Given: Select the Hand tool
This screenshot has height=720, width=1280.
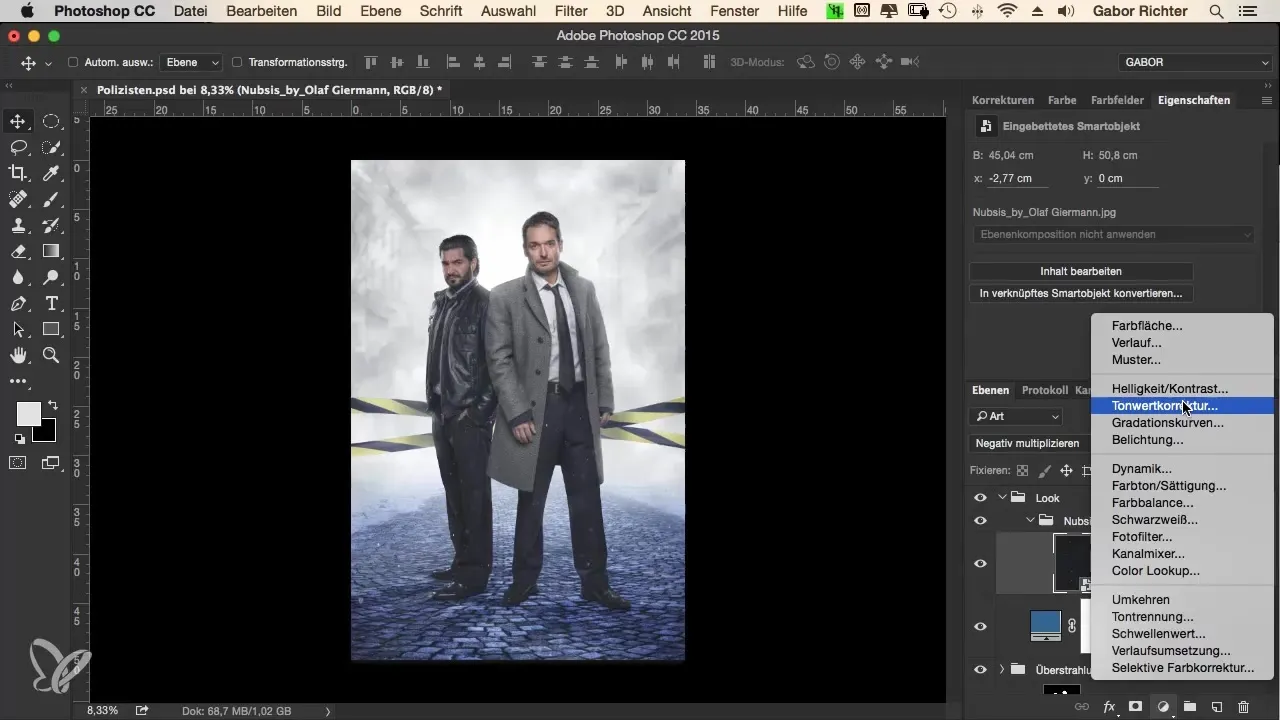Looking at the screenshot, I should pos(18,355).
